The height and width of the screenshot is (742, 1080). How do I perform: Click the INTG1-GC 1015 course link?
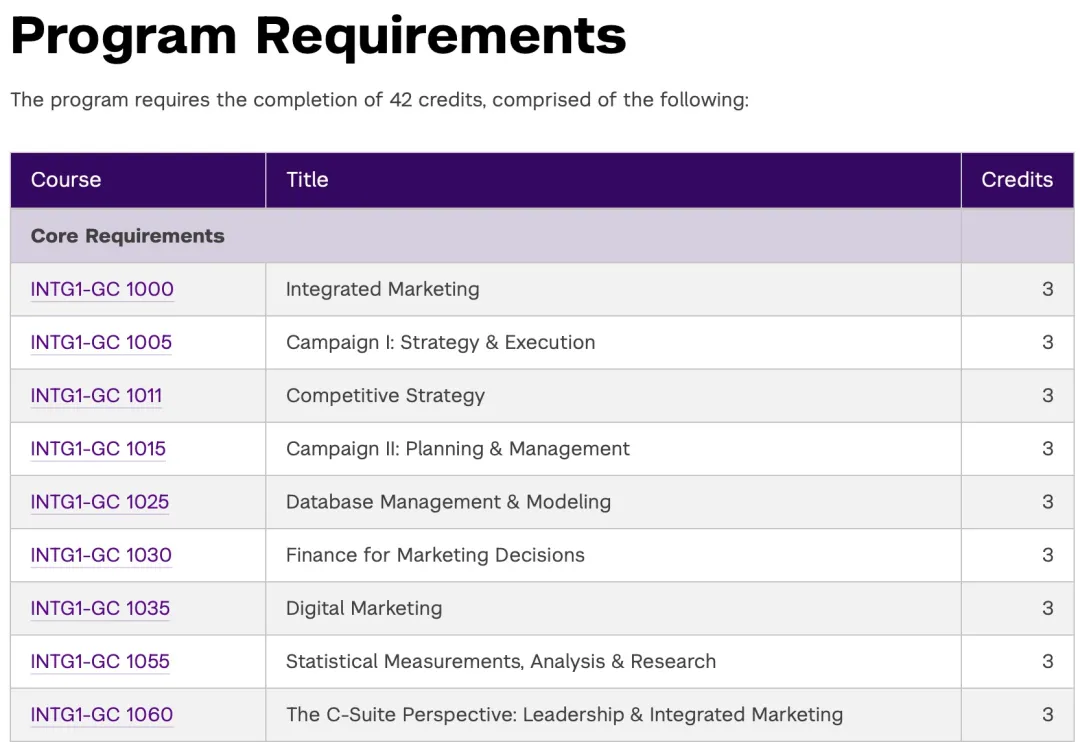click(98, 448)
